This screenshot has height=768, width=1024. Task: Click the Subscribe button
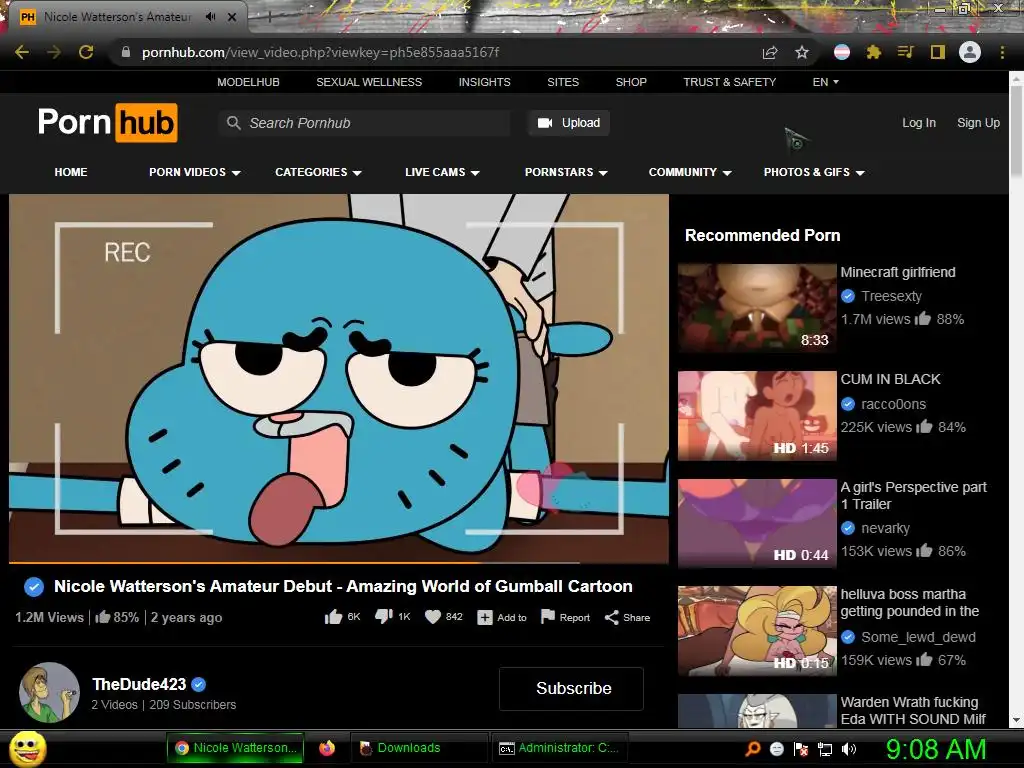tap(571, 688)
